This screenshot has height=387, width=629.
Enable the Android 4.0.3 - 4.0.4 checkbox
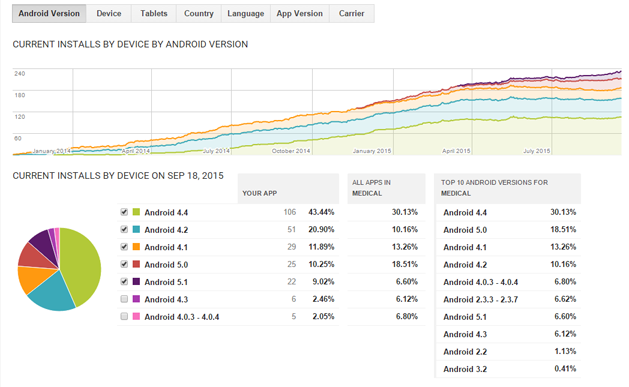coord(124,316)
